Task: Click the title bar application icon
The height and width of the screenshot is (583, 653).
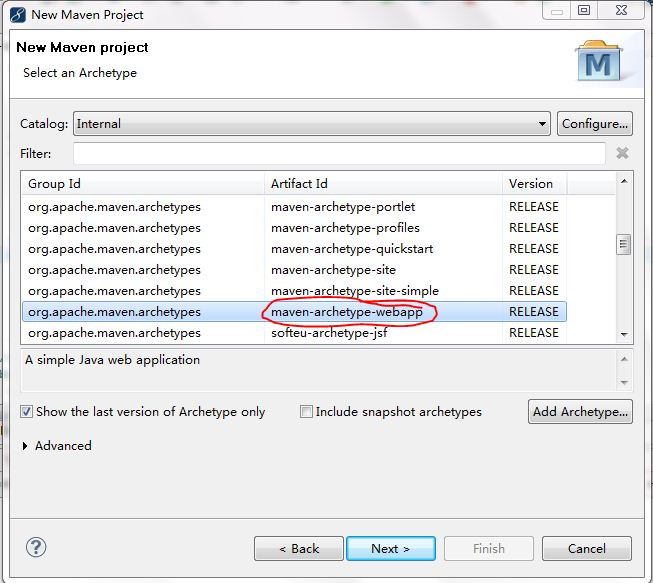Action: (16, 14)
